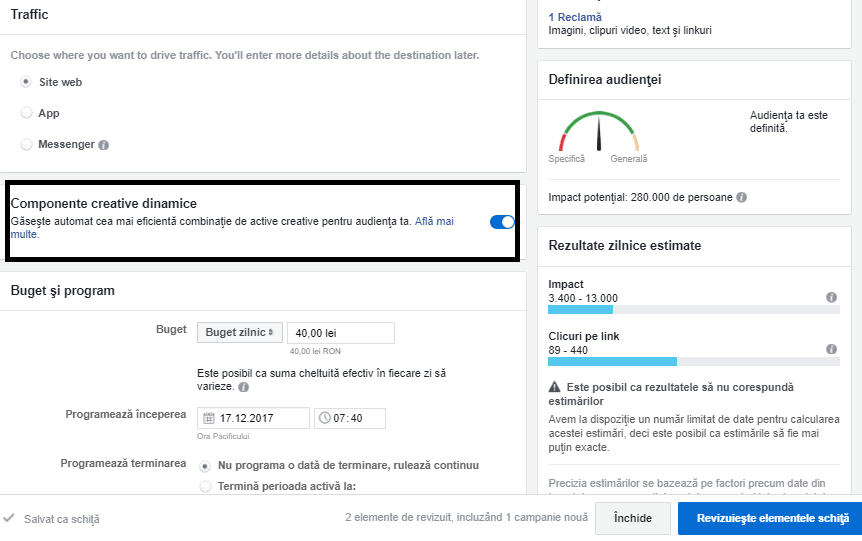Screen dimensions: 862x541
Task: Click the warning triangle icon in estimates
Action: [x=554, y=386]
